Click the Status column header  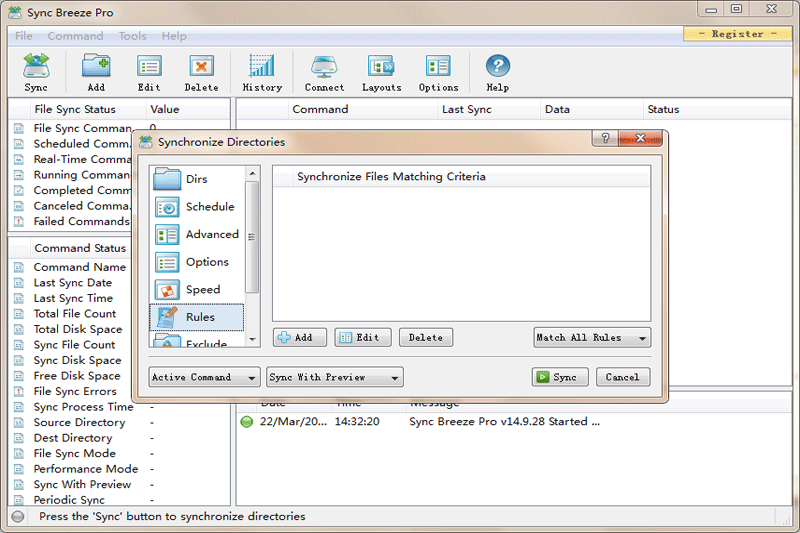click(x=717, y=109)
